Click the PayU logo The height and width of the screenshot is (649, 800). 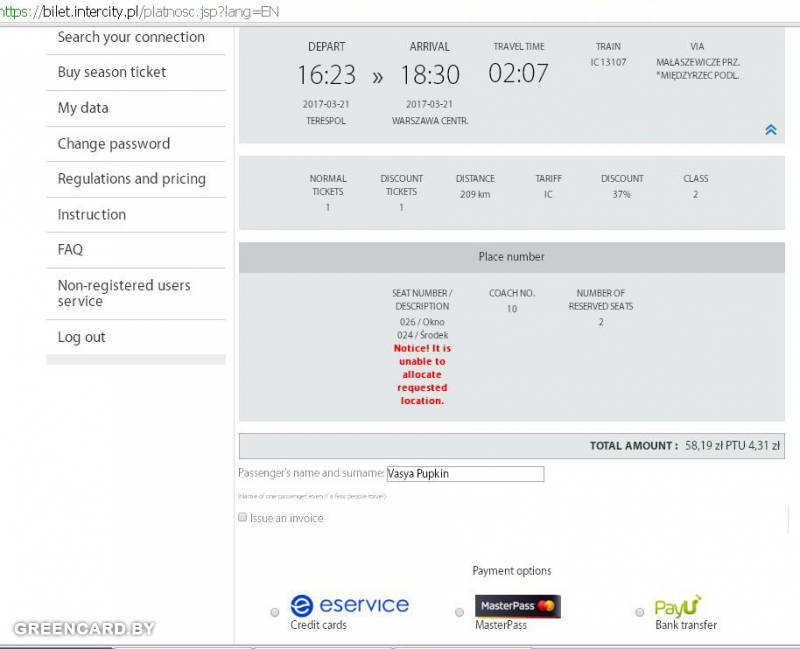(x=678, y=606)
